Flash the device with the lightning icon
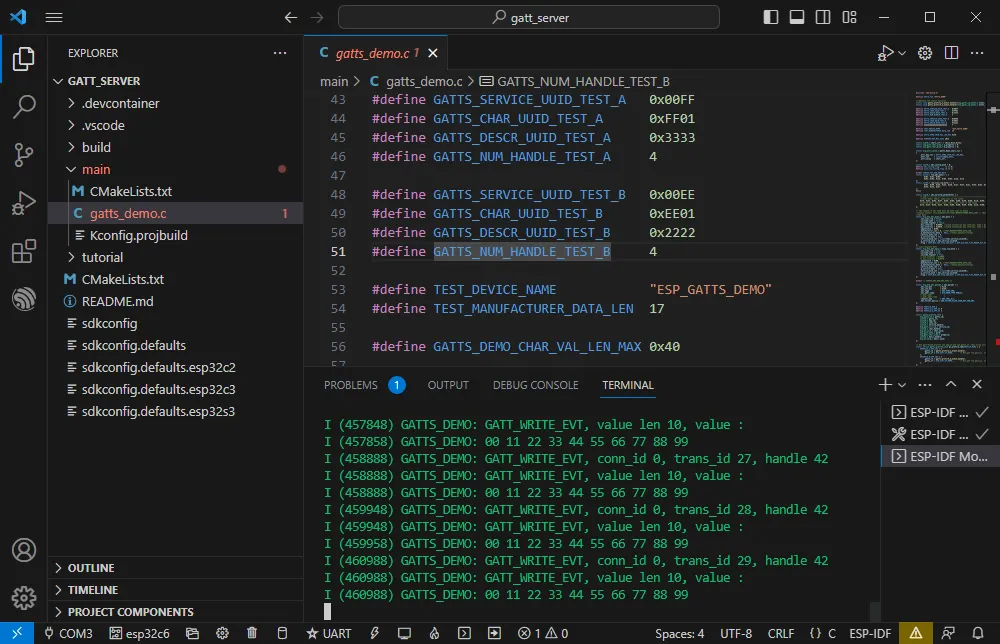 coord(373,633)
